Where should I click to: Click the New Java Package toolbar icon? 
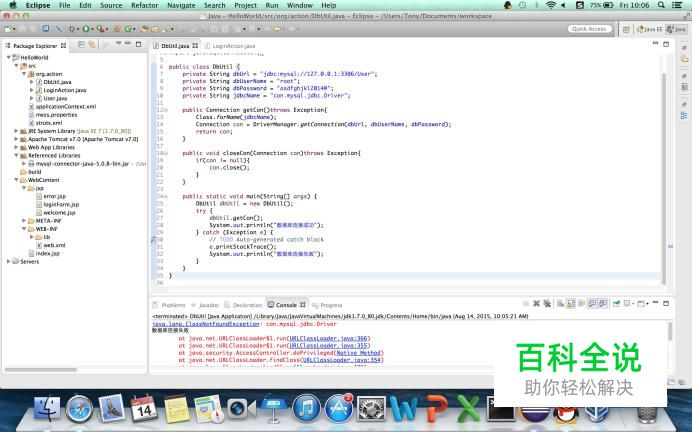click(x=117, y=29)
